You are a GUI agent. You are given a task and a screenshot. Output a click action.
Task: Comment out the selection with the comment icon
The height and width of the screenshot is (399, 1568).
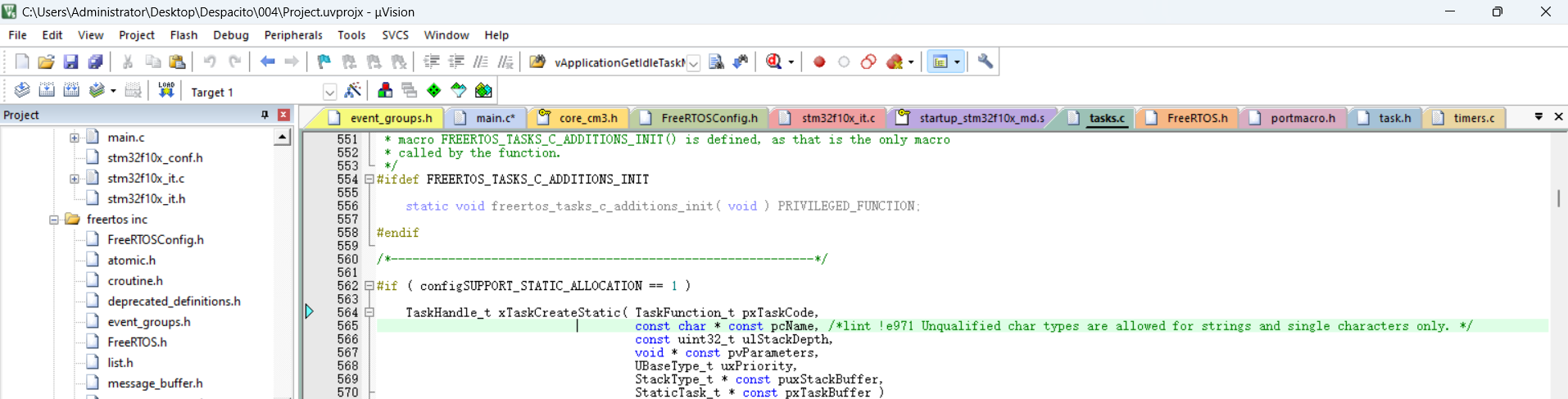coord(481,61)
